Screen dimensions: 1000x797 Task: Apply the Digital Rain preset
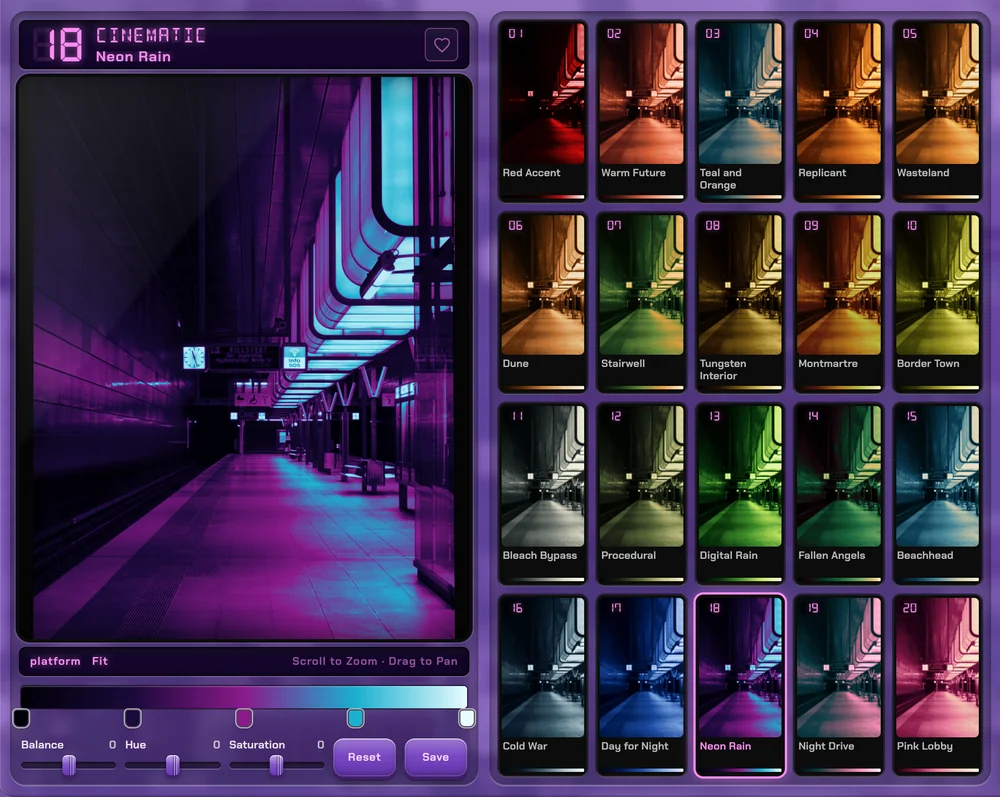pyautogui.click(x=740, y=494)
